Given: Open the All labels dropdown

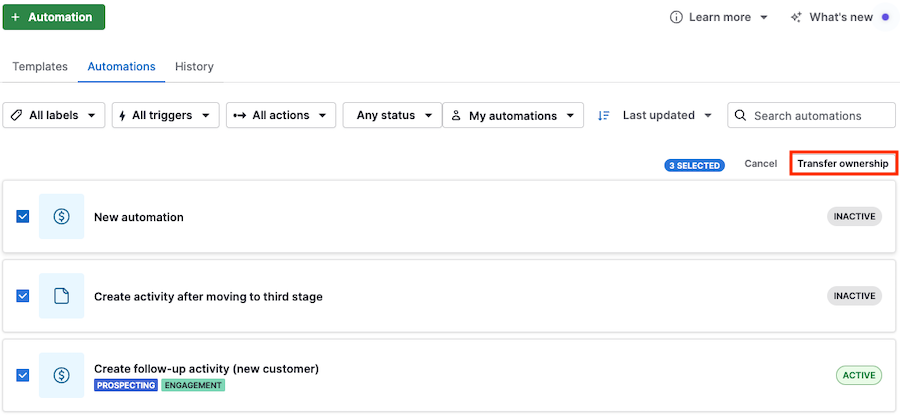Looking at the screenshot, I should tap(54, 115).
